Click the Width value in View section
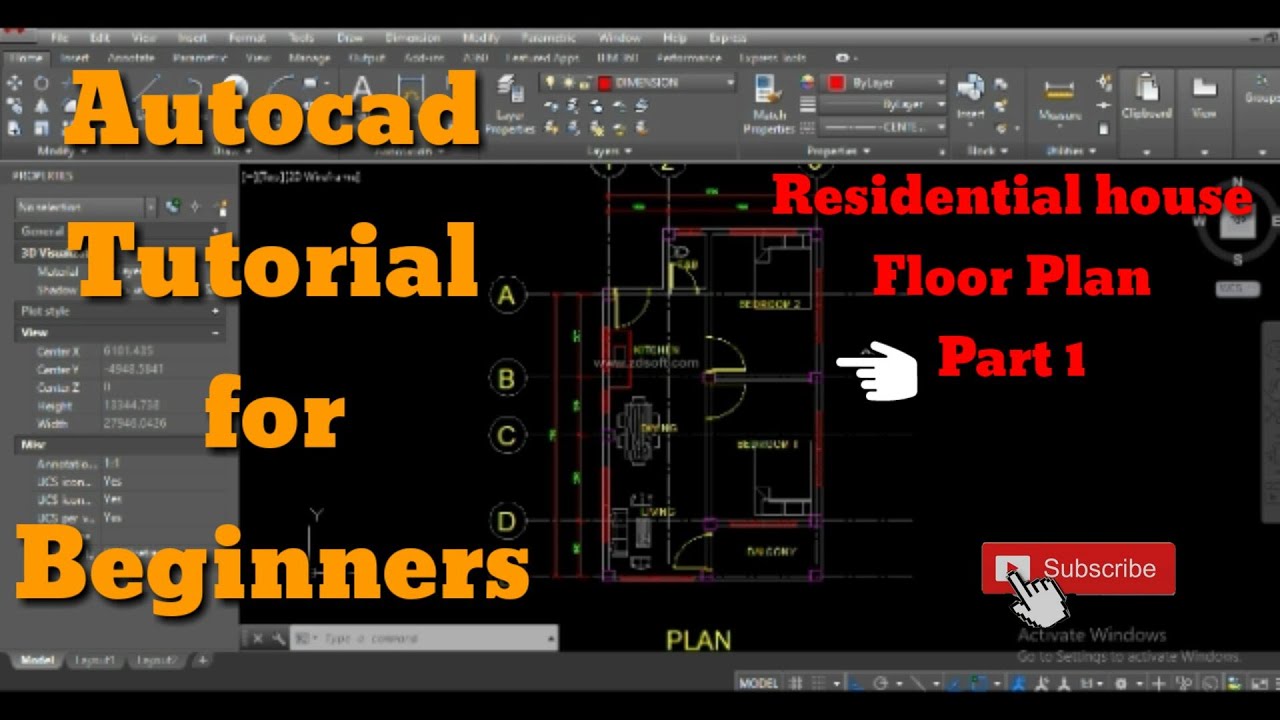 [135, 424]
